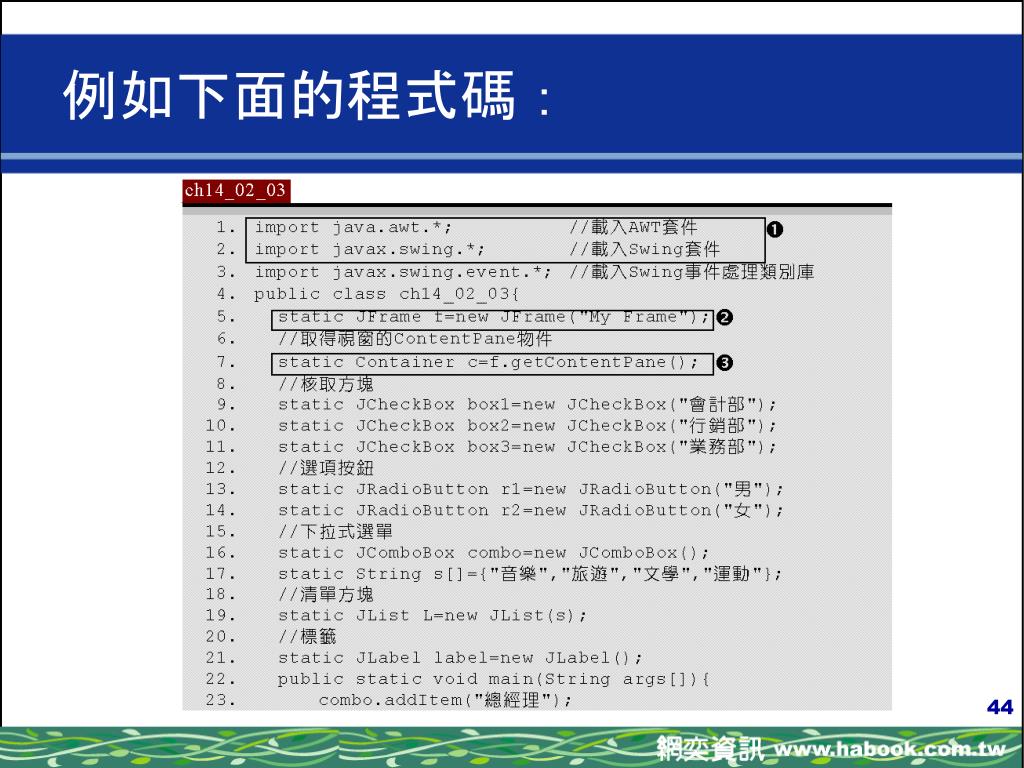This screenshot has width=1024, height=768.
Task: Click the line 'import javax.swing.*;'
Action: [x=369, y=249]
